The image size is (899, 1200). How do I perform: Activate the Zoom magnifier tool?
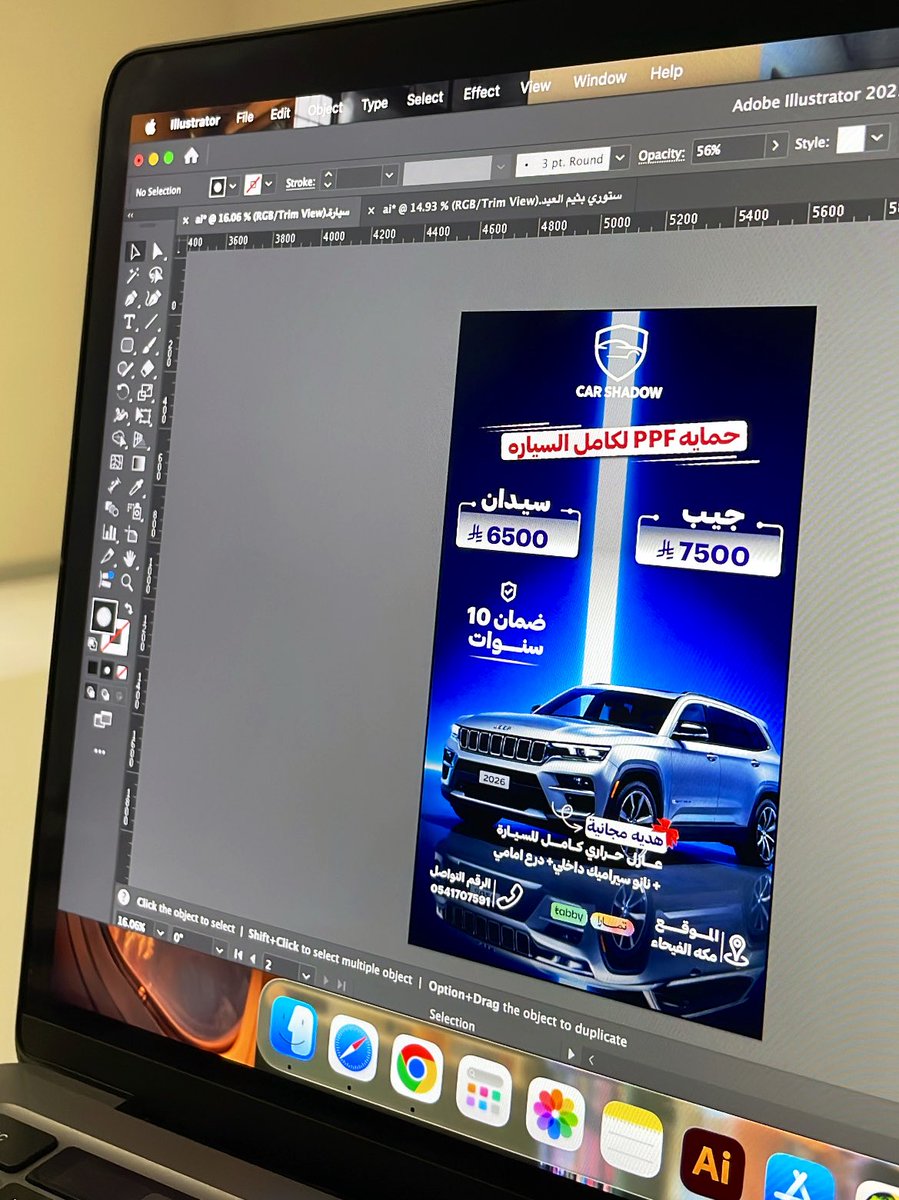(128, 581)
